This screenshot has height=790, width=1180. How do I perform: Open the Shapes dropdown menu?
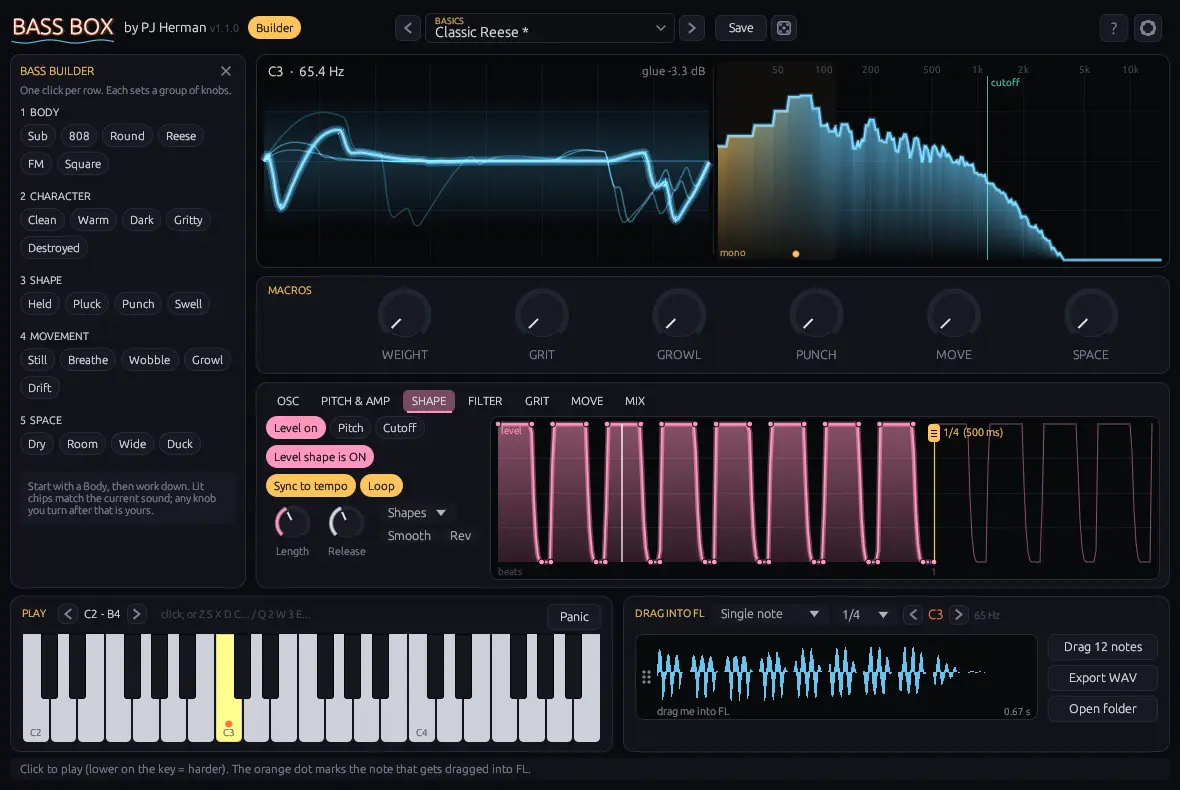416,513
